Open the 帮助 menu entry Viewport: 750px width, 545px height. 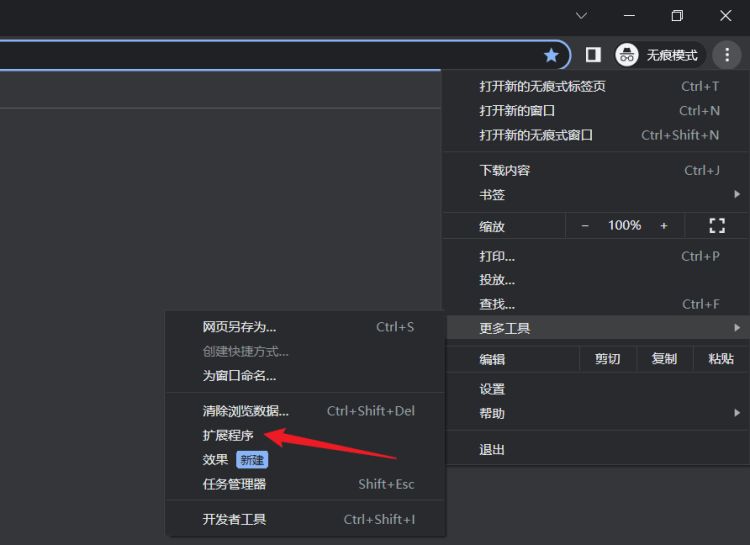click(596, 413)
